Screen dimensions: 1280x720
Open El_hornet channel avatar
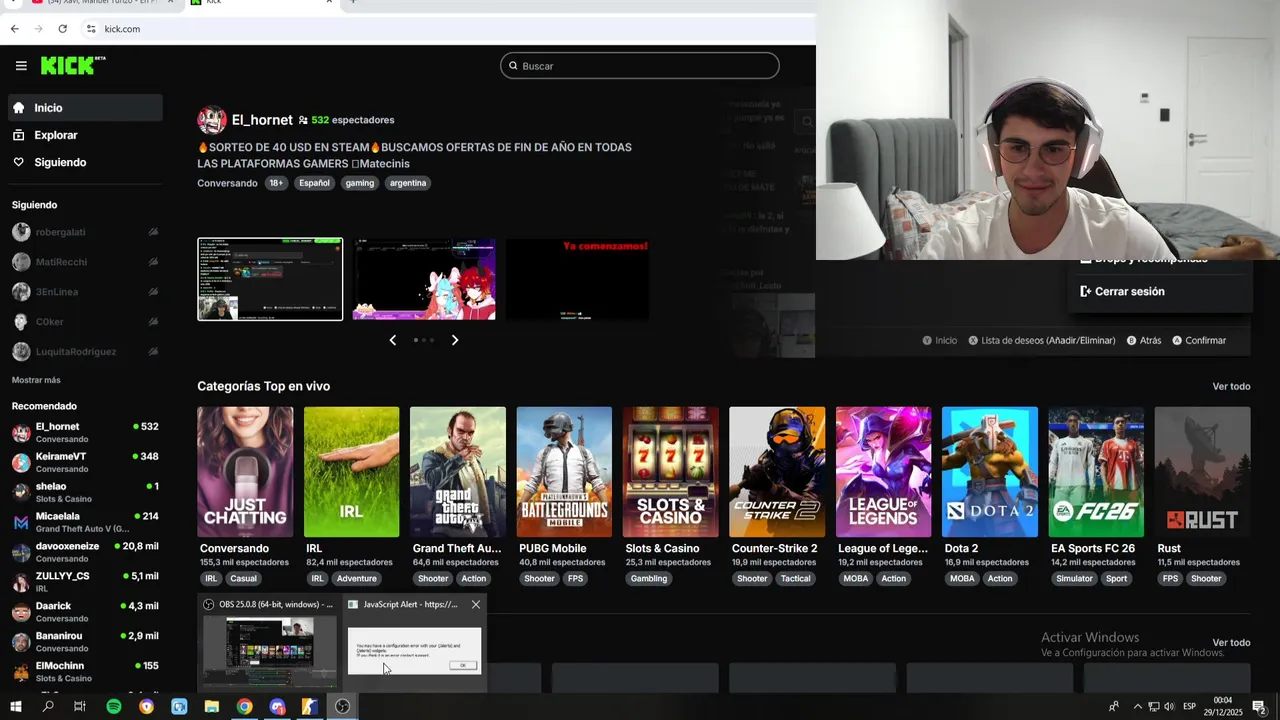click(x=212, y=120)
